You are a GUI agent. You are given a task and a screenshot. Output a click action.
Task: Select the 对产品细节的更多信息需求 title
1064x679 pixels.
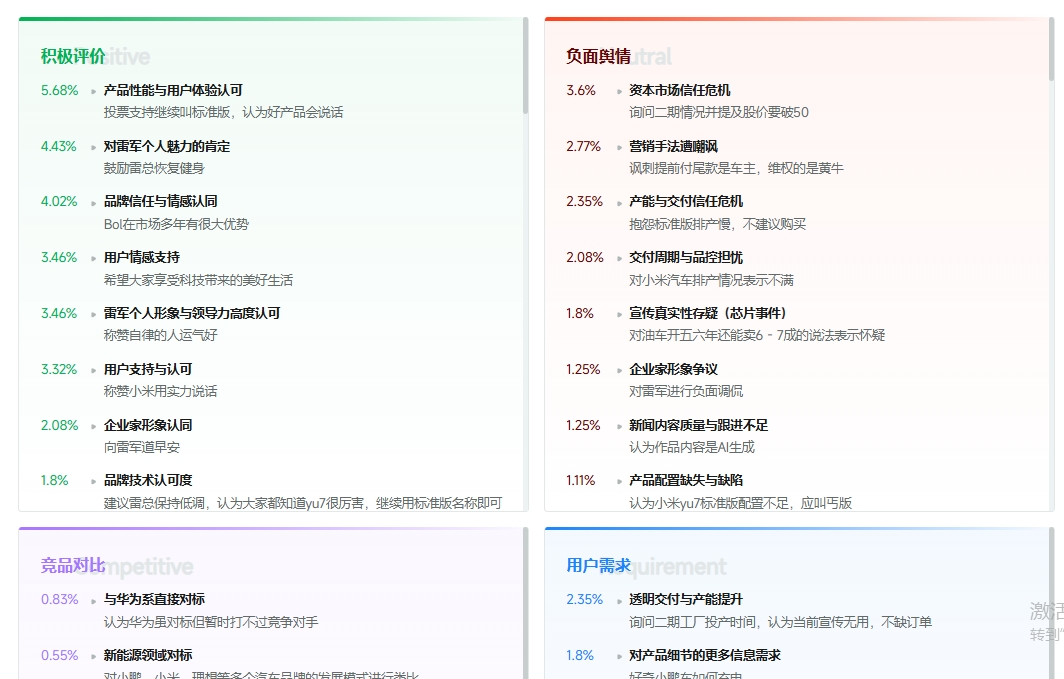tap(705, 655)
